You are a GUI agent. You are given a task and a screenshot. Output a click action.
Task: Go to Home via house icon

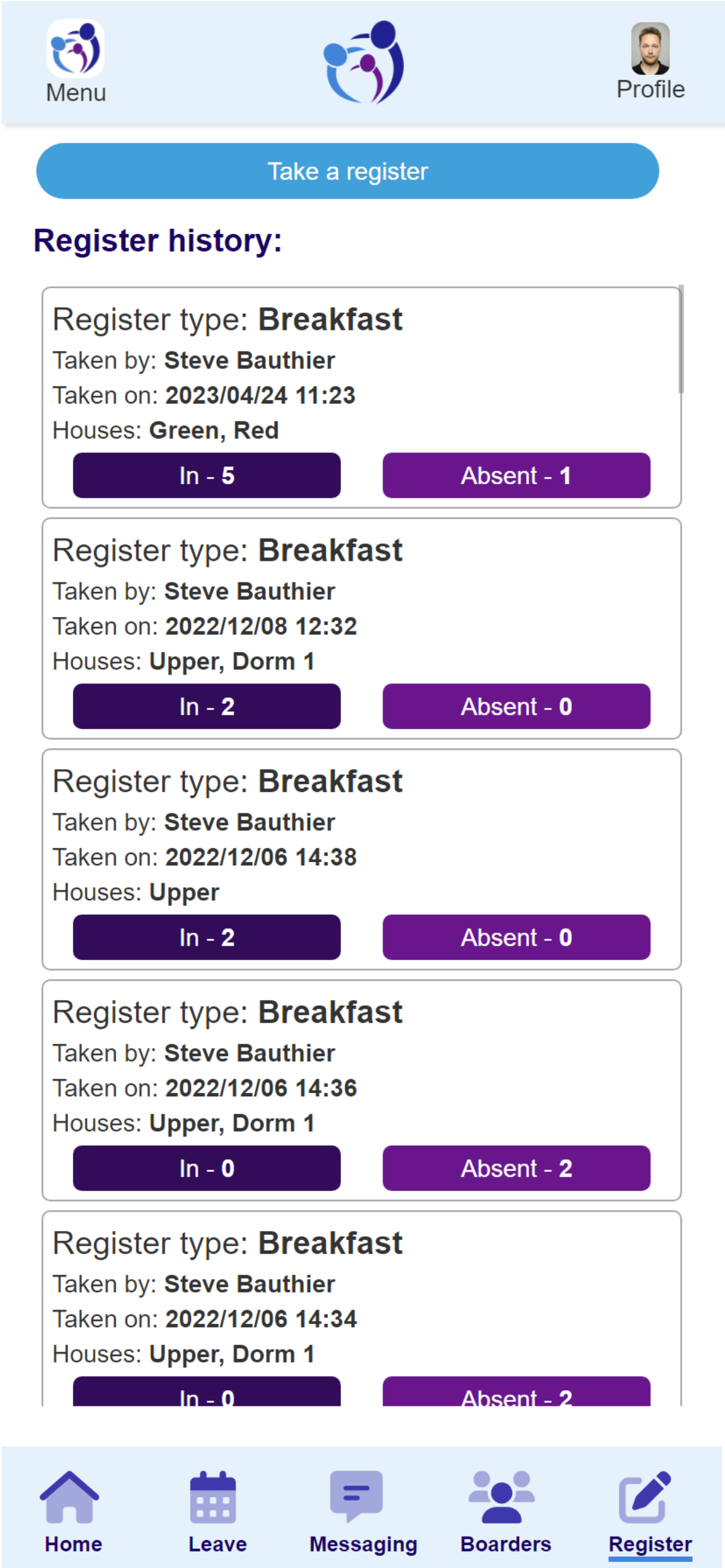coord(69,1497)
